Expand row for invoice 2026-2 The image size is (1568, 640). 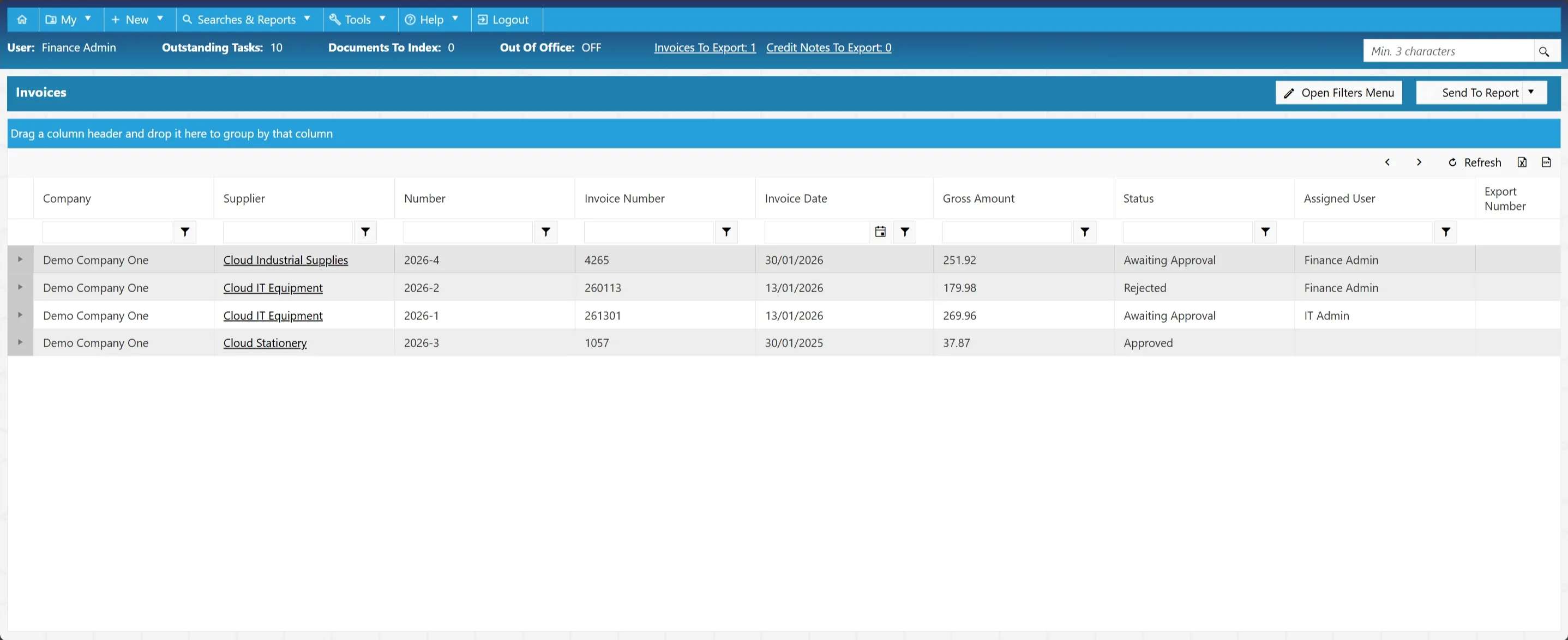click(20, 287)
